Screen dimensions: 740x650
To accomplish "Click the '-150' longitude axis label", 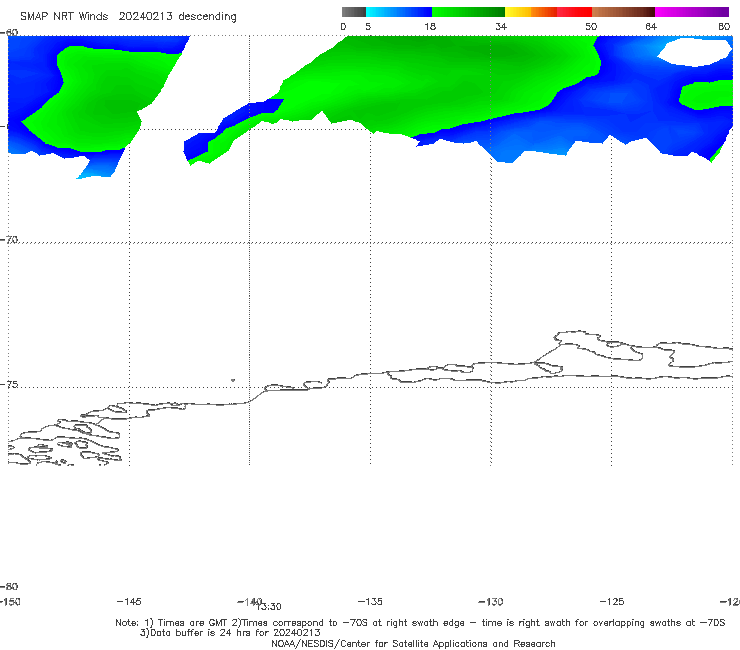I will pos(9,601).
